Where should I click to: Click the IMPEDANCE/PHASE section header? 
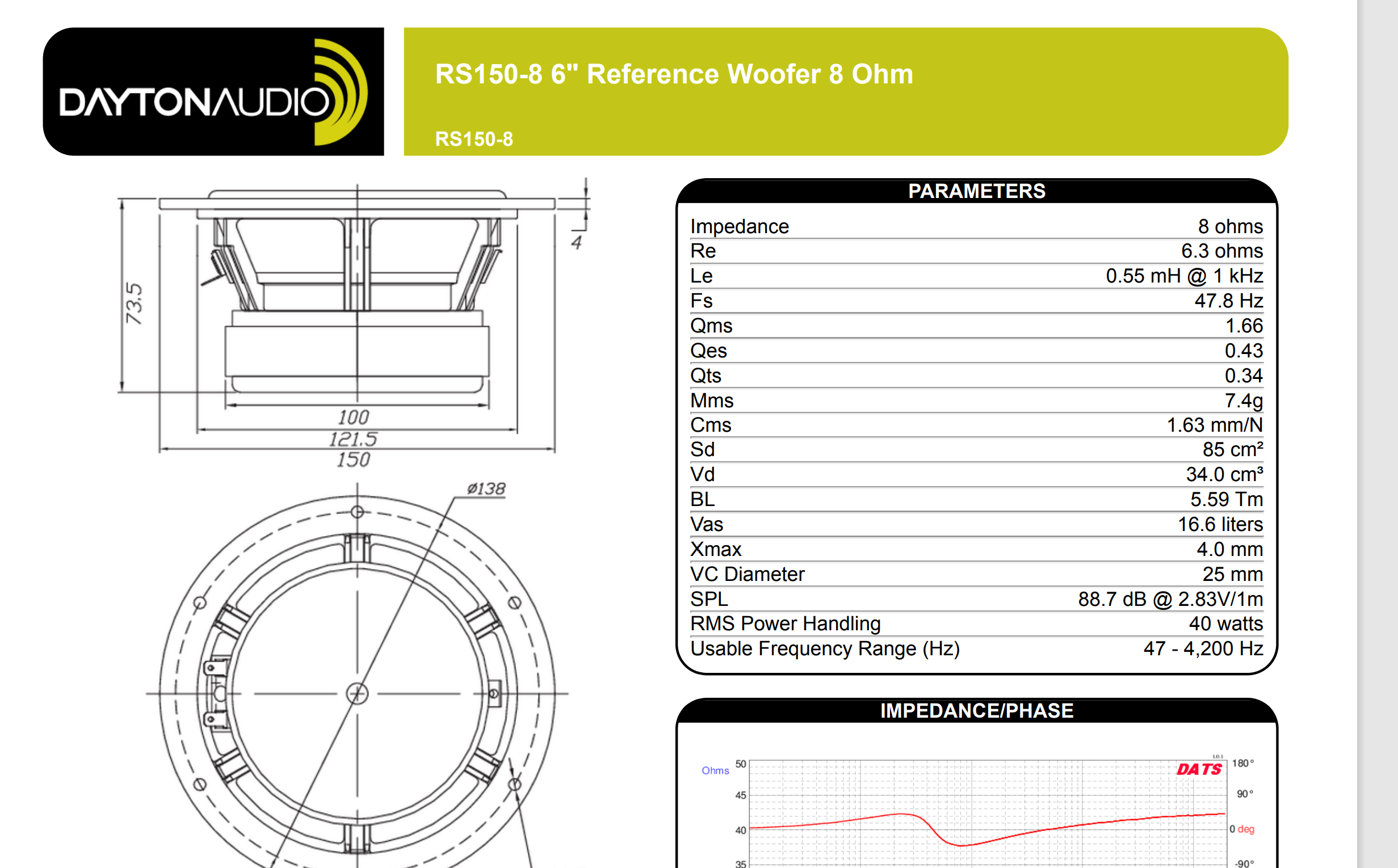tap(976, 711)
